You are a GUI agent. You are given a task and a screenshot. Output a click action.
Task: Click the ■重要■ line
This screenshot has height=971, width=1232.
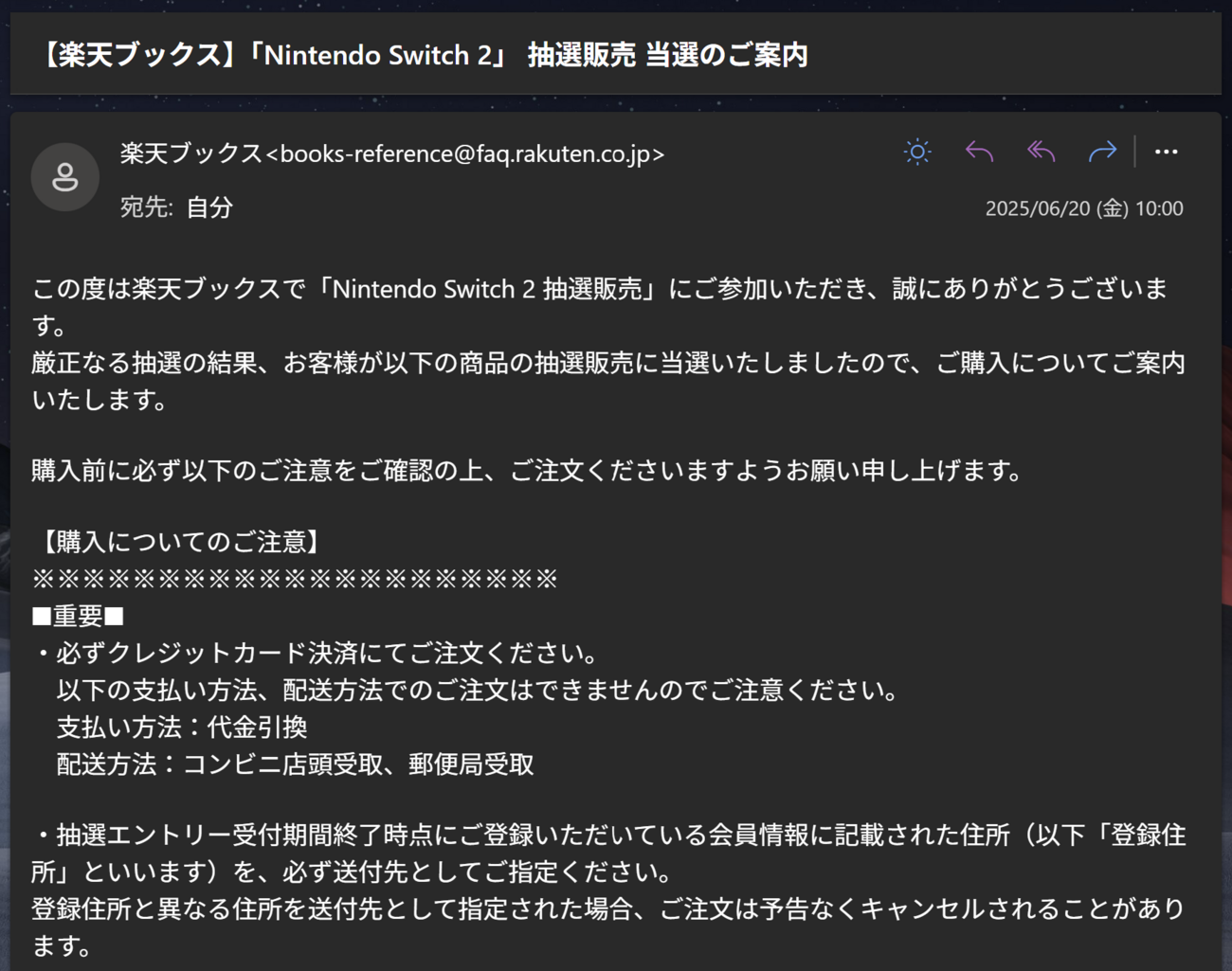point(78,617)
